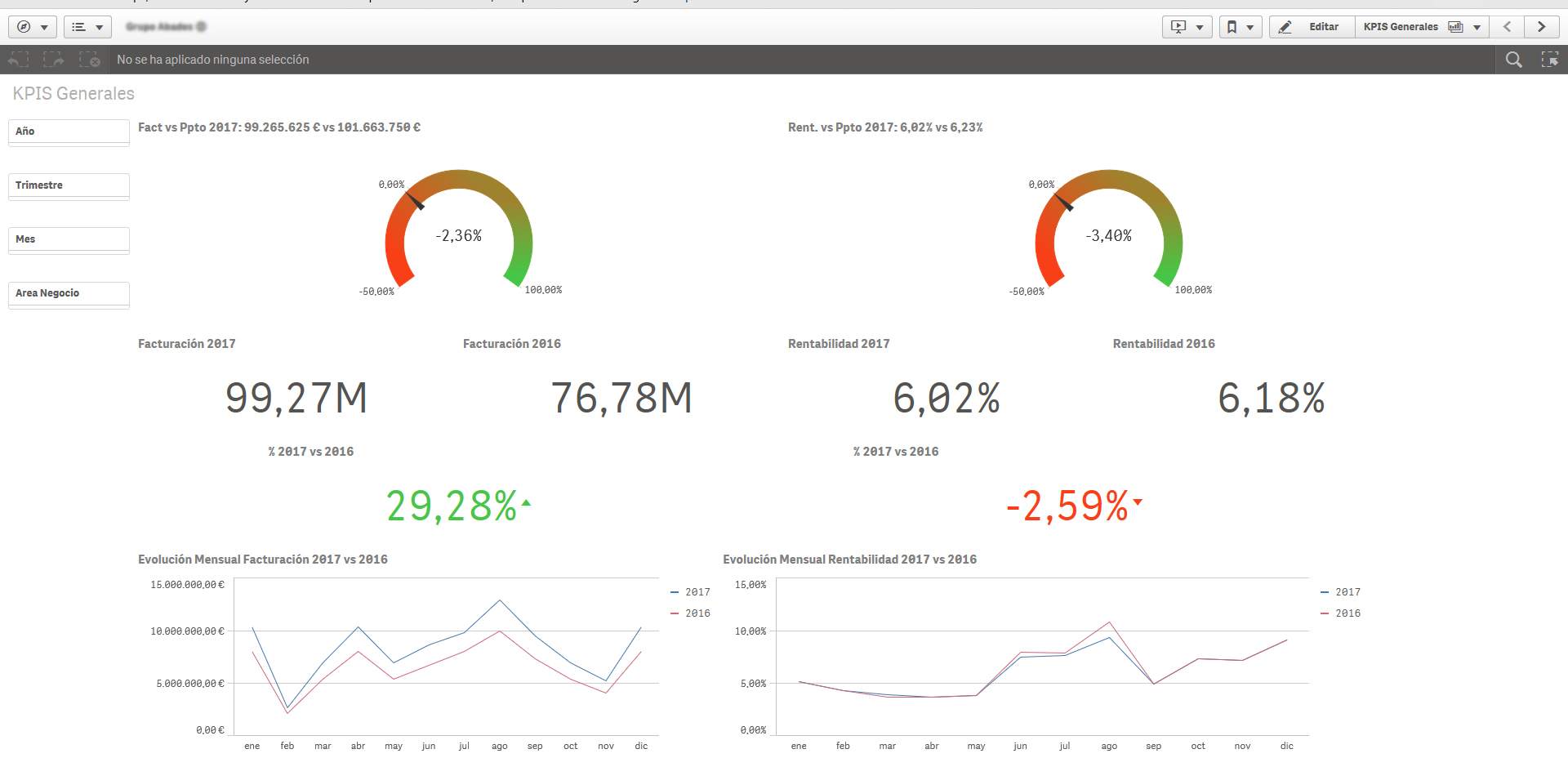This screenshot has width=1568, height=767.
Task: Open the smart search magnifier
Action: click(1513, 60)
